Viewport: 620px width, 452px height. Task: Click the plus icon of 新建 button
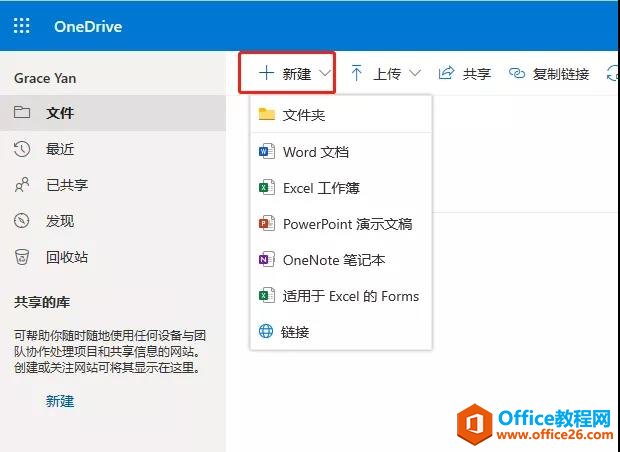pos(266,73)
